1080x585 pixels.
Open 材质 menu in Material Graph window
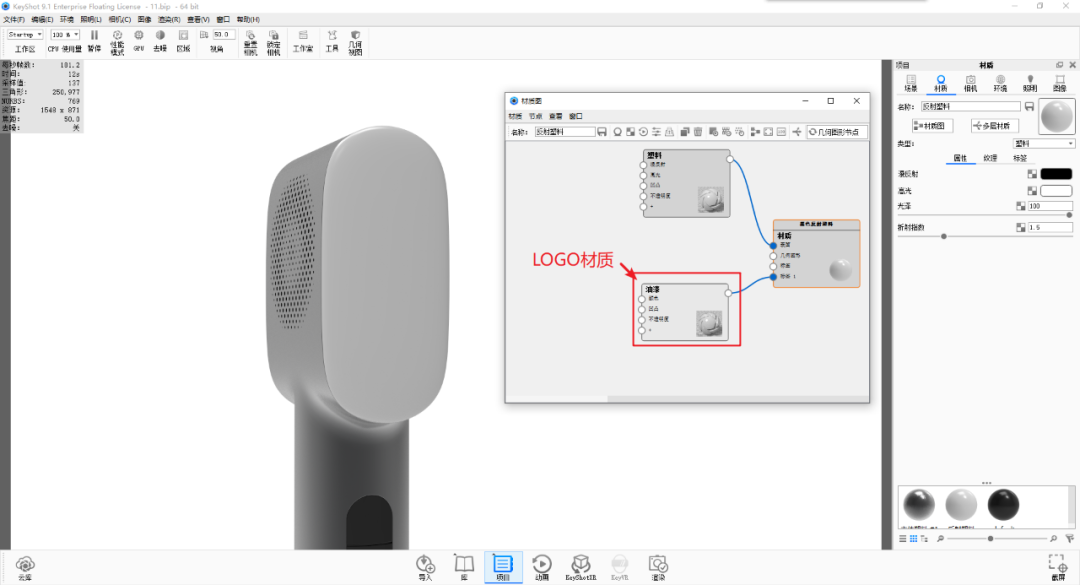pyautogui.click(x=515, y=116)
